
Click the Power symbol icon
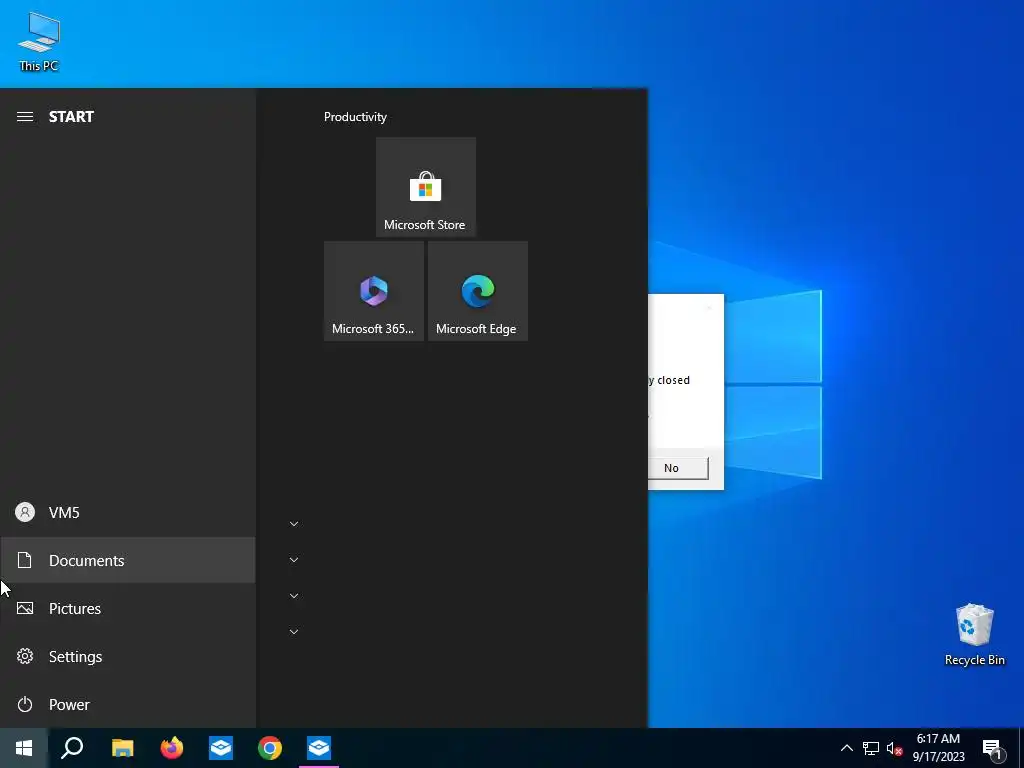tap(25, 705)
